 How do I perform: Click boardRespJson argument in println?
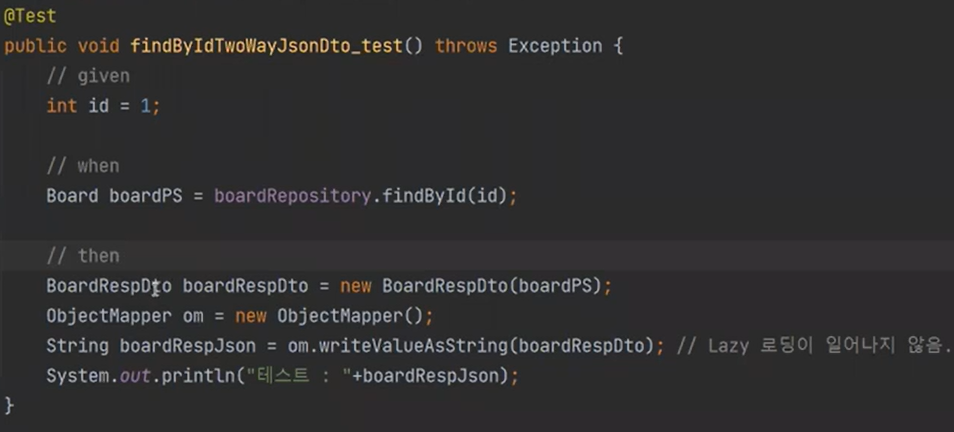tap(429, 375)
